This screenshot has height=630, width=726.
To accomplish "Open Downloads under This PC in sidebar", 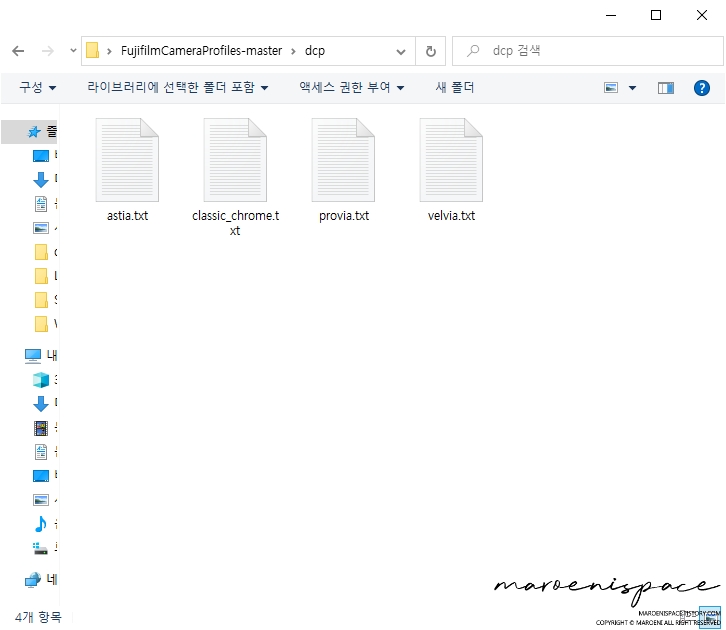I will pyautogui.click(x=41, y=404).
